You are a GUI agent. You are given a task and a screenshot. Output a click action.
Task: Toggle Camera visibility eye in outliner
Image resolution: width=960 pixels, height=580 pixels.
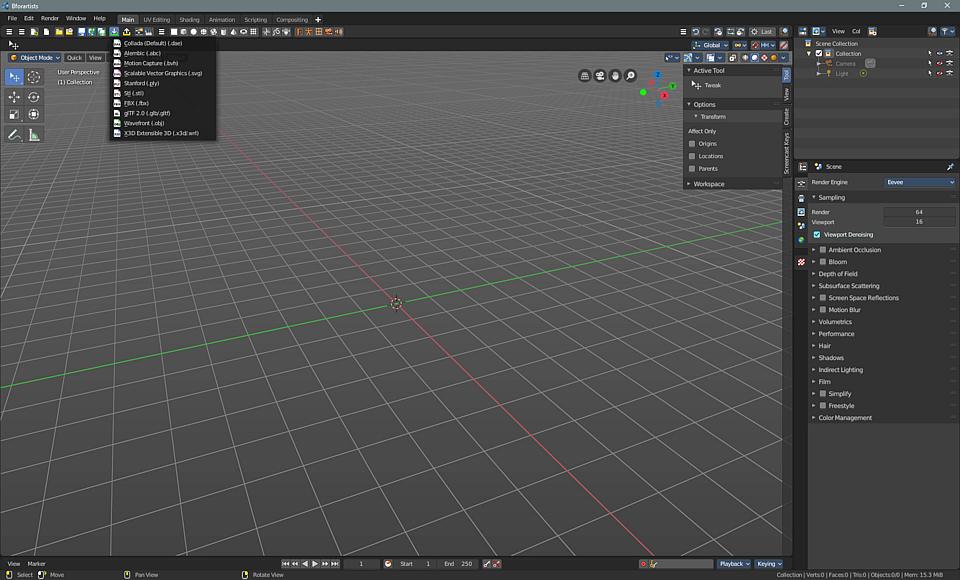(939, 63)
